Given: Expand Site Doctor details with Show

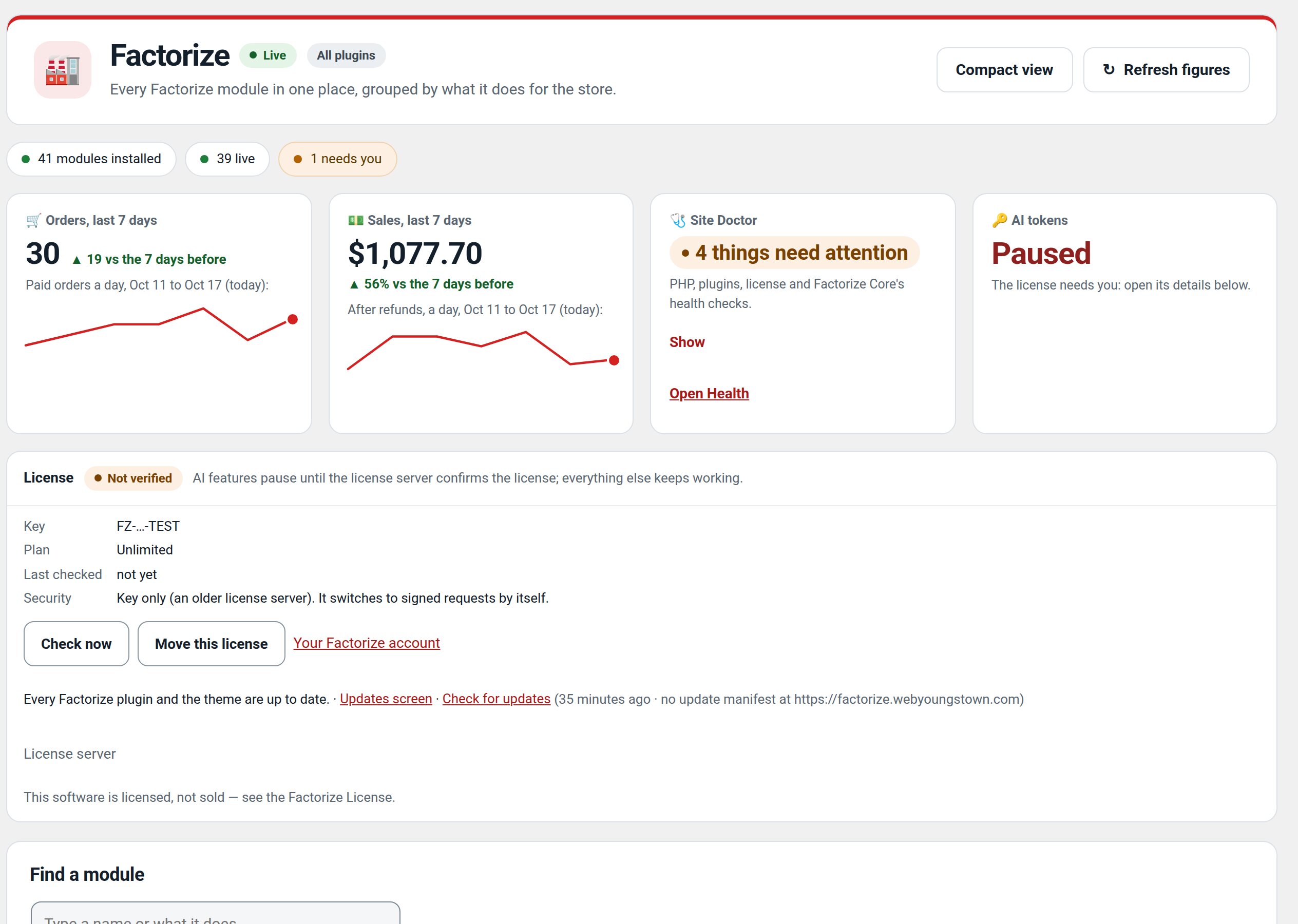Looking at the screenshot, I should (687, 342).
